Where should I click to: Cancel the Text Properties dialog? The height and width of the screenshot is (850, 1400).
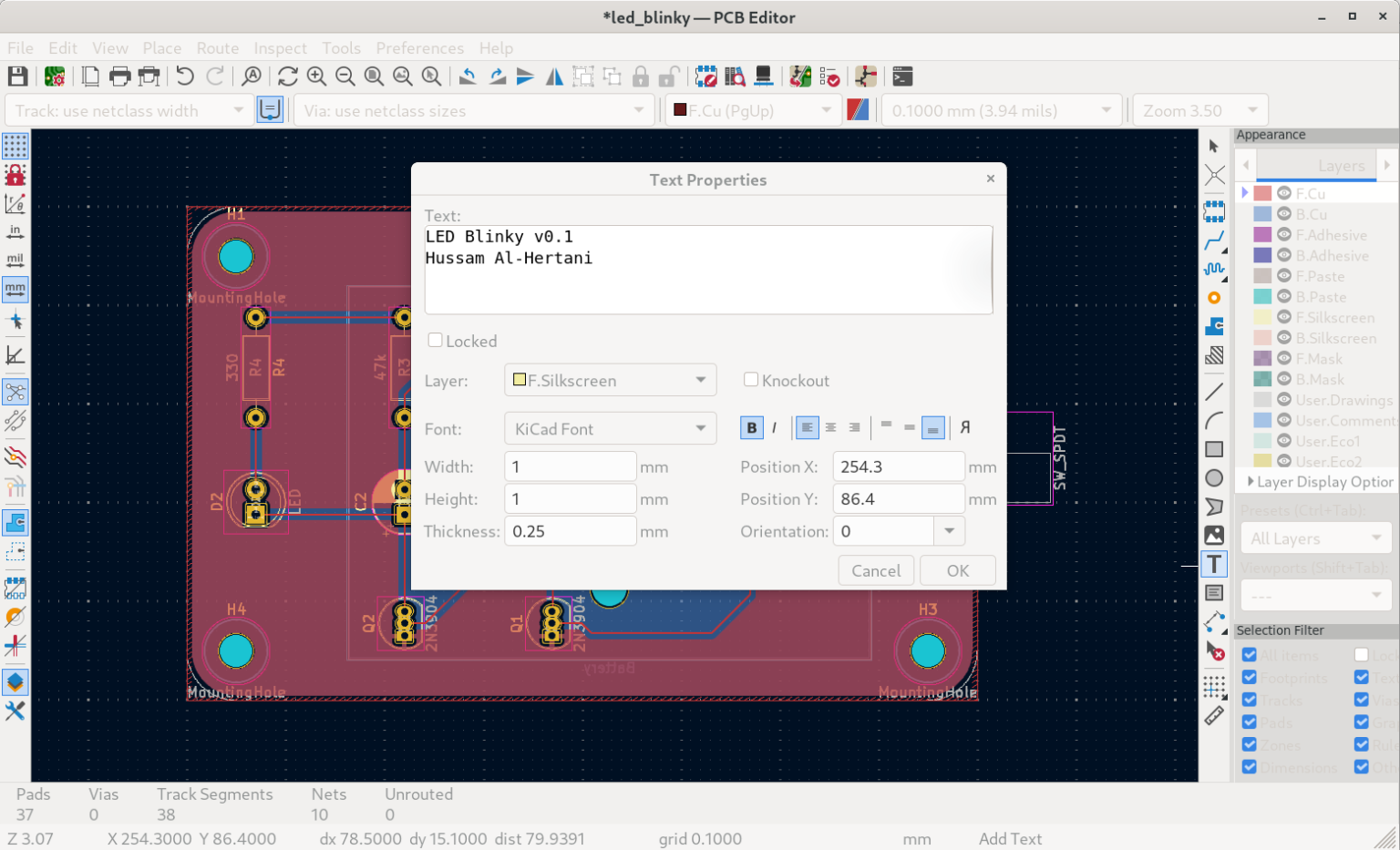click(875, 569)
